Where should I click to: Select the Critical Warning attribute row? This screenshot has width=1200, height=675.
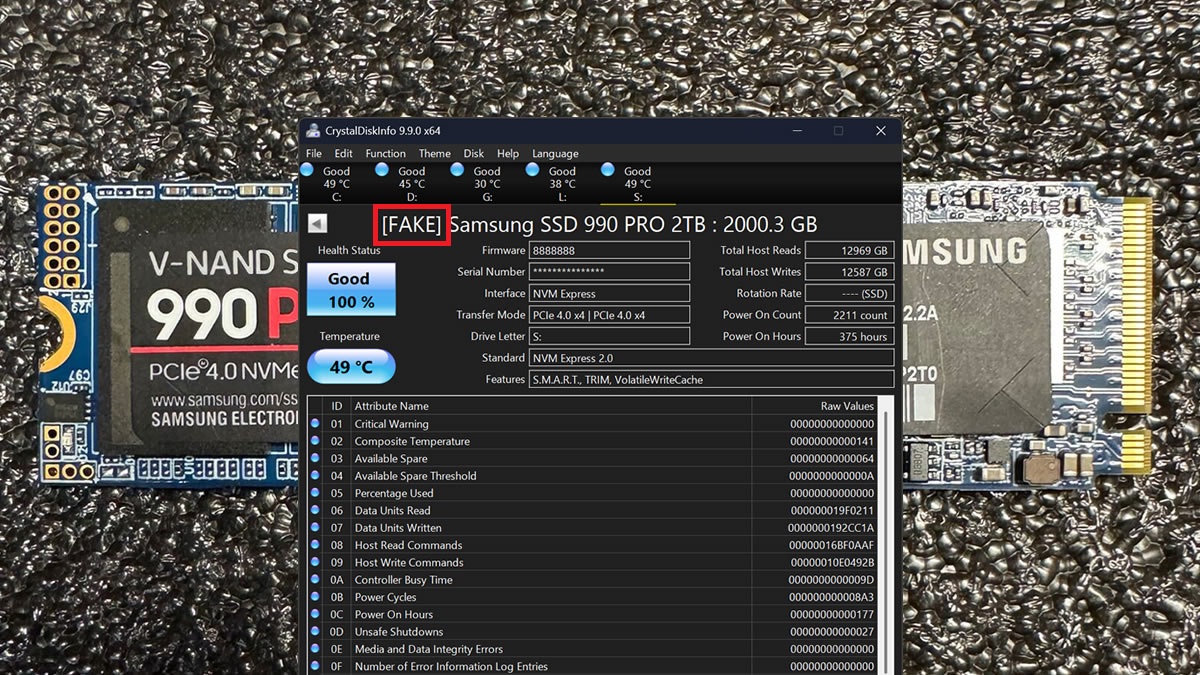(593, 424)
